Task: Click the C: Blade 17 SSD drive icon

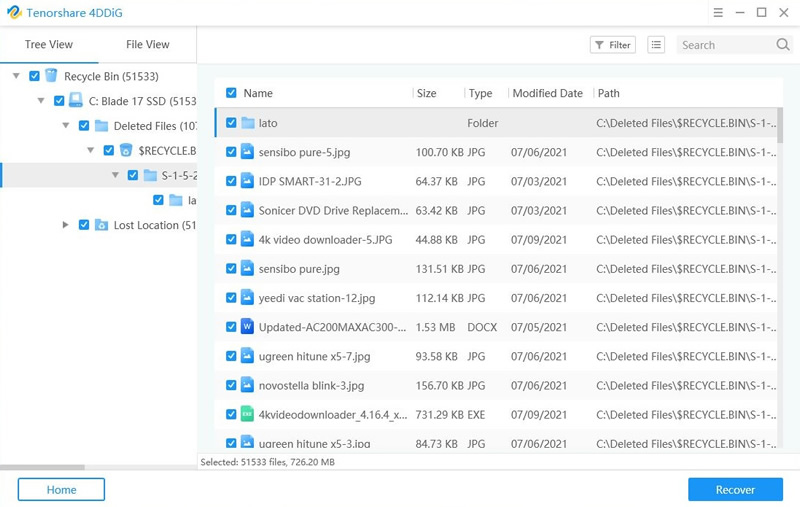Action: pos(76,100)
